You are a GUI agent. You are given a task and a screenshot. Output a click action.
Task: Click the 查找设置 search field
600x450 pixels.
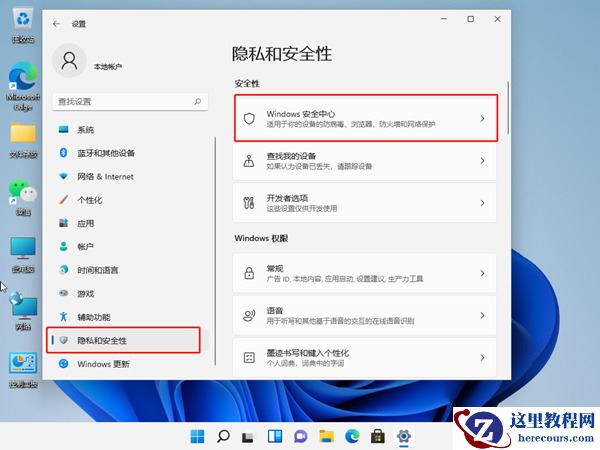(x=130, y=101)
